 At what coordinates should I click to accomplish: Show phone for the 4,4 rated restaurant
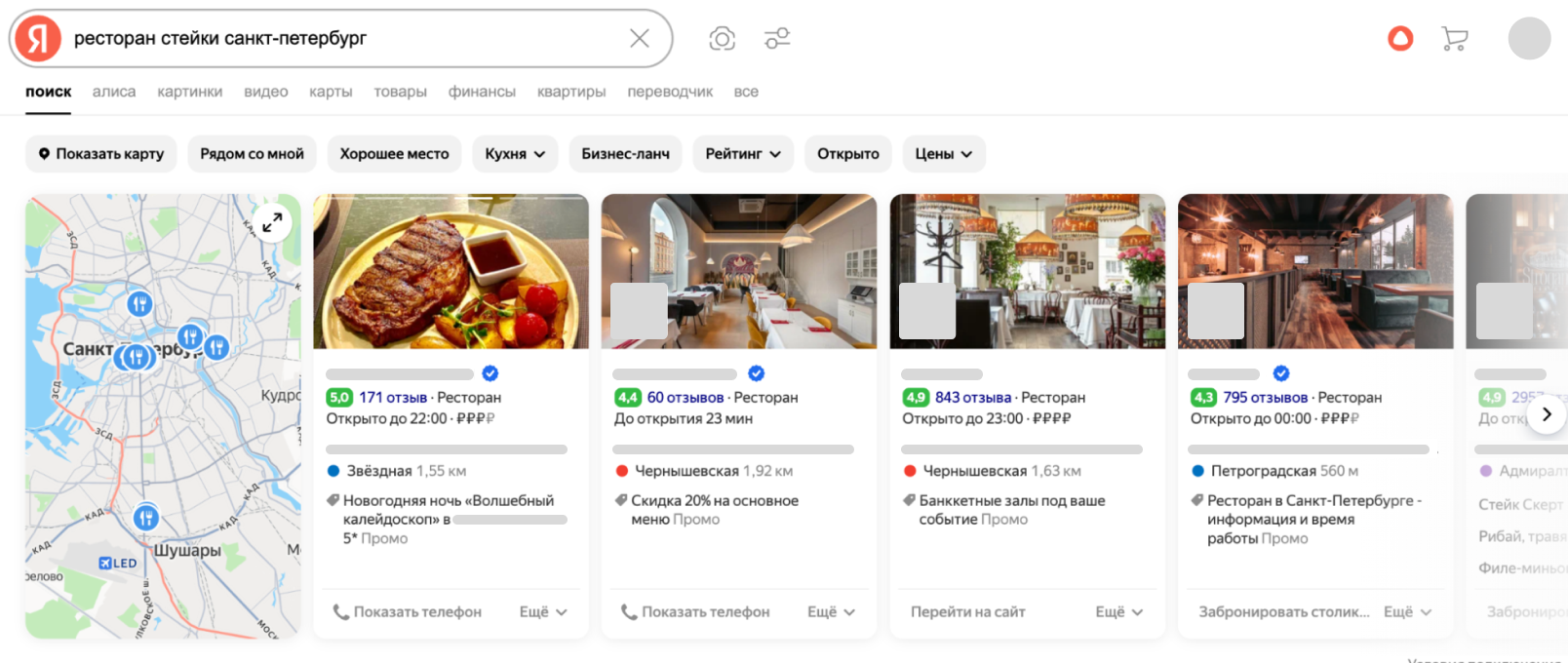coord(695,612)
